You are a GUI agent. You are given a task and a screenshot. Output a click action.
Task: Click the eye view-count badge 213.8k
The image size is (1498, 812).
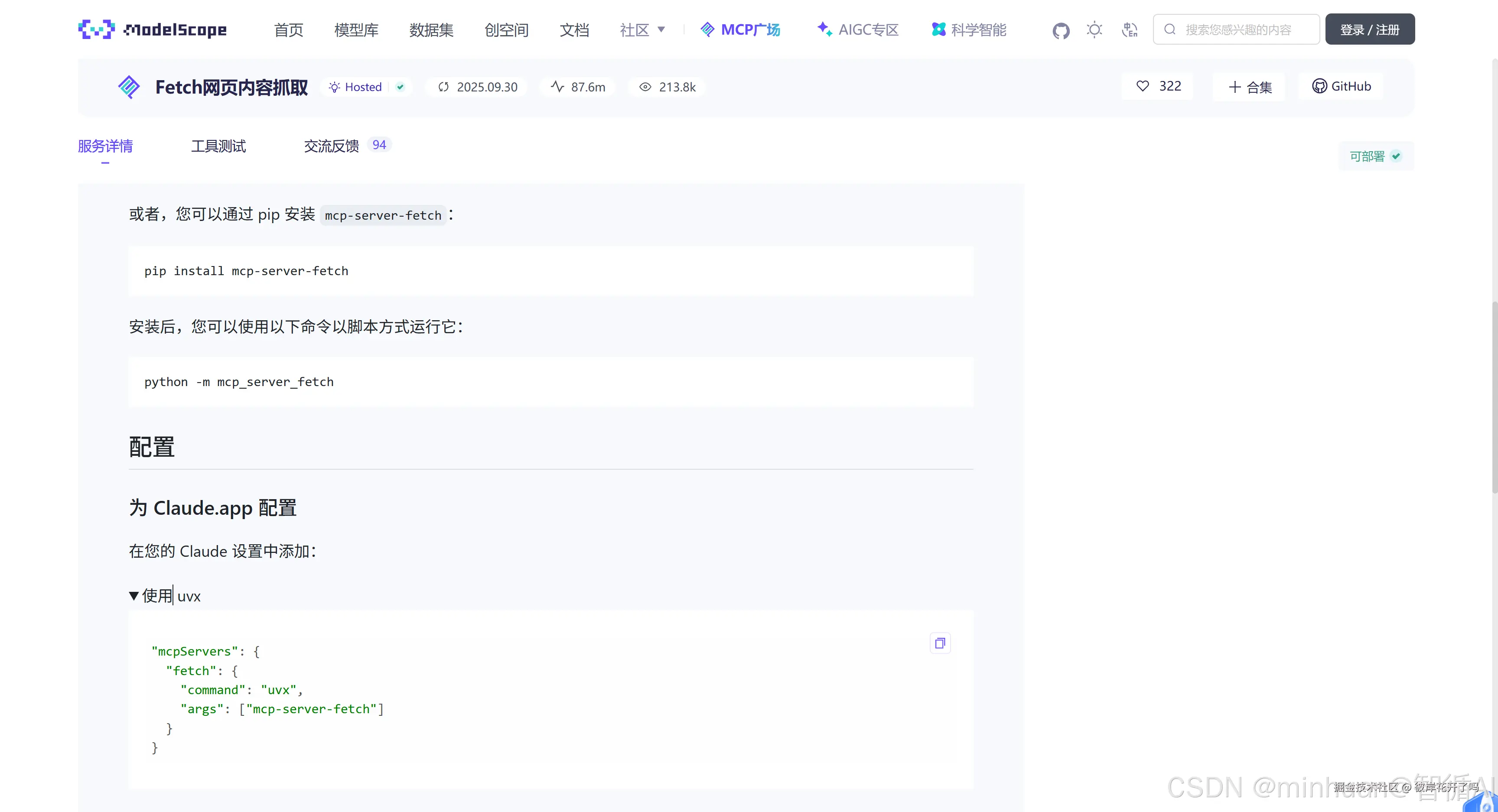(x=667, y=87)
